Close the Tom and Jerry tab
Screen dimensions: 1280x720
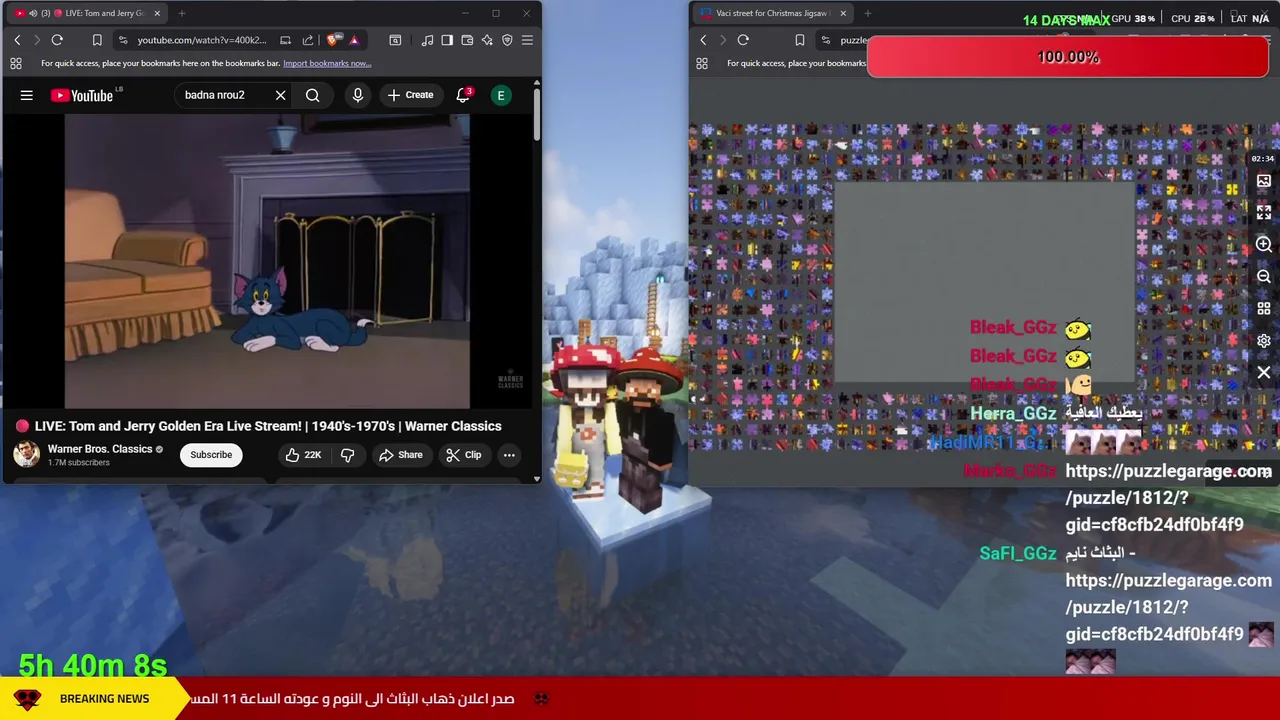pyautogui.click(x=157, y=13)
